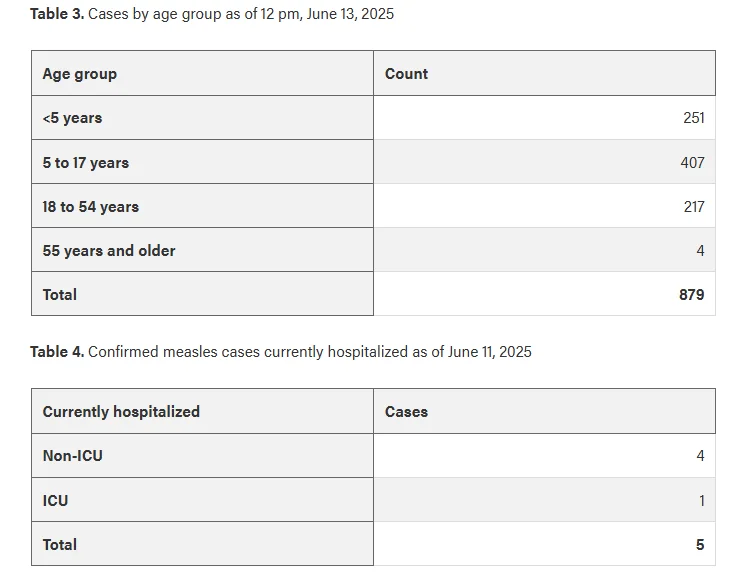Image resolution: width=736 pixels, height=573 pixels.
Task: Click the 251 count value
Action: (x=694, y=117)
